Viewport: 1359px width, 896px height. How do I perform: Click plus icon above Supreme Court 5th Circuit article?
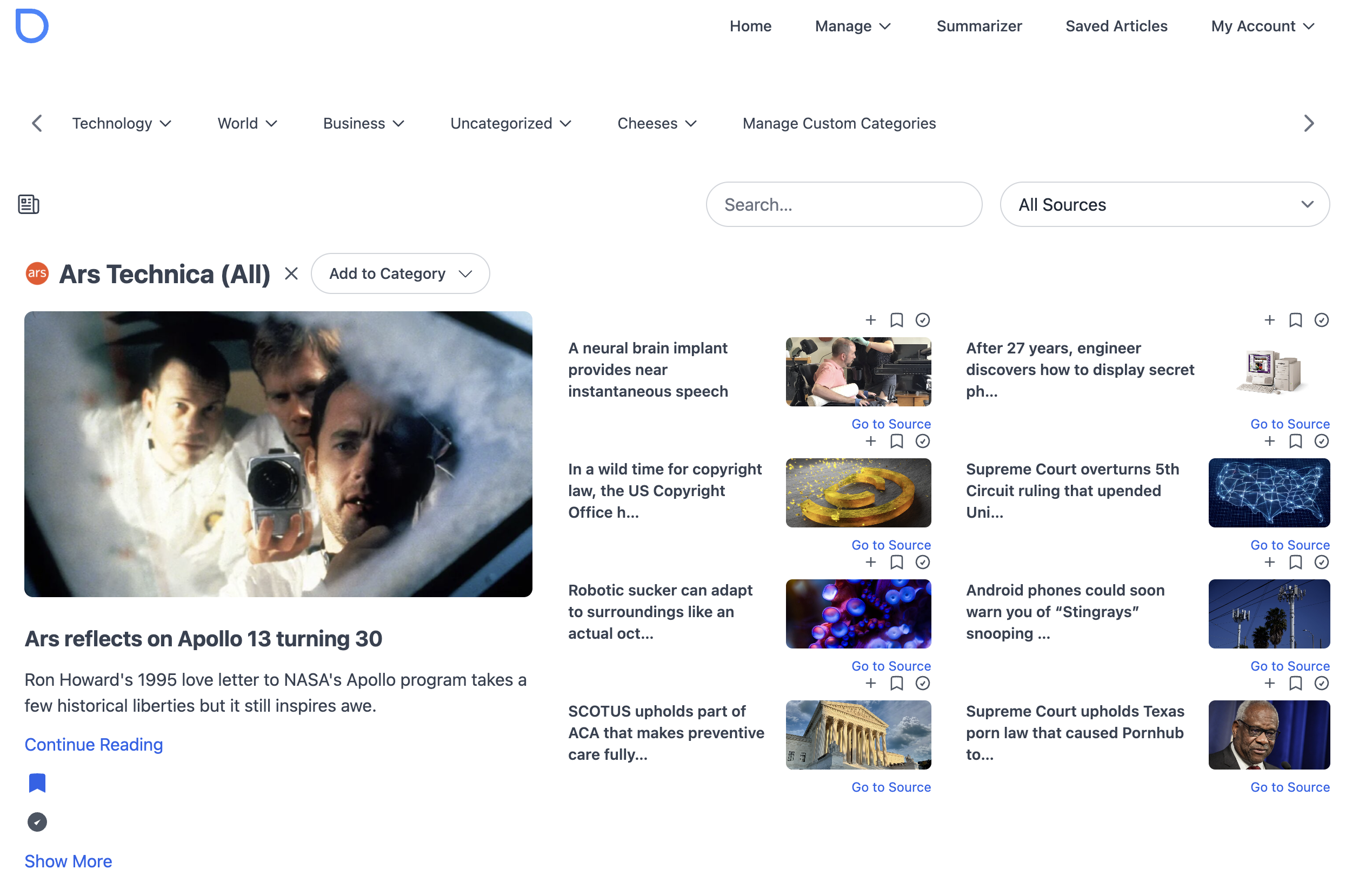pyautogui.click(x=1269, y=441)
